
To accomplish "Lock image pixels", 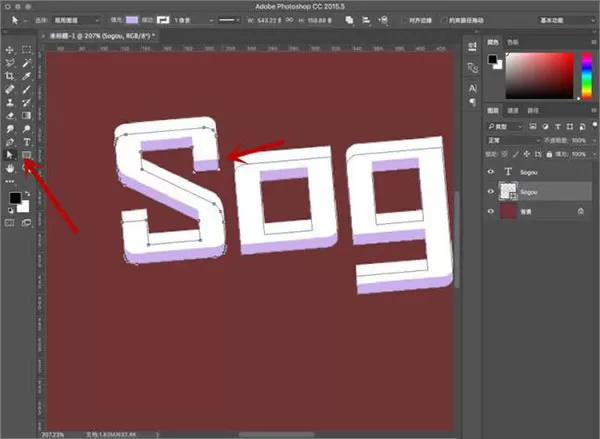I will [x=516, y=154].
